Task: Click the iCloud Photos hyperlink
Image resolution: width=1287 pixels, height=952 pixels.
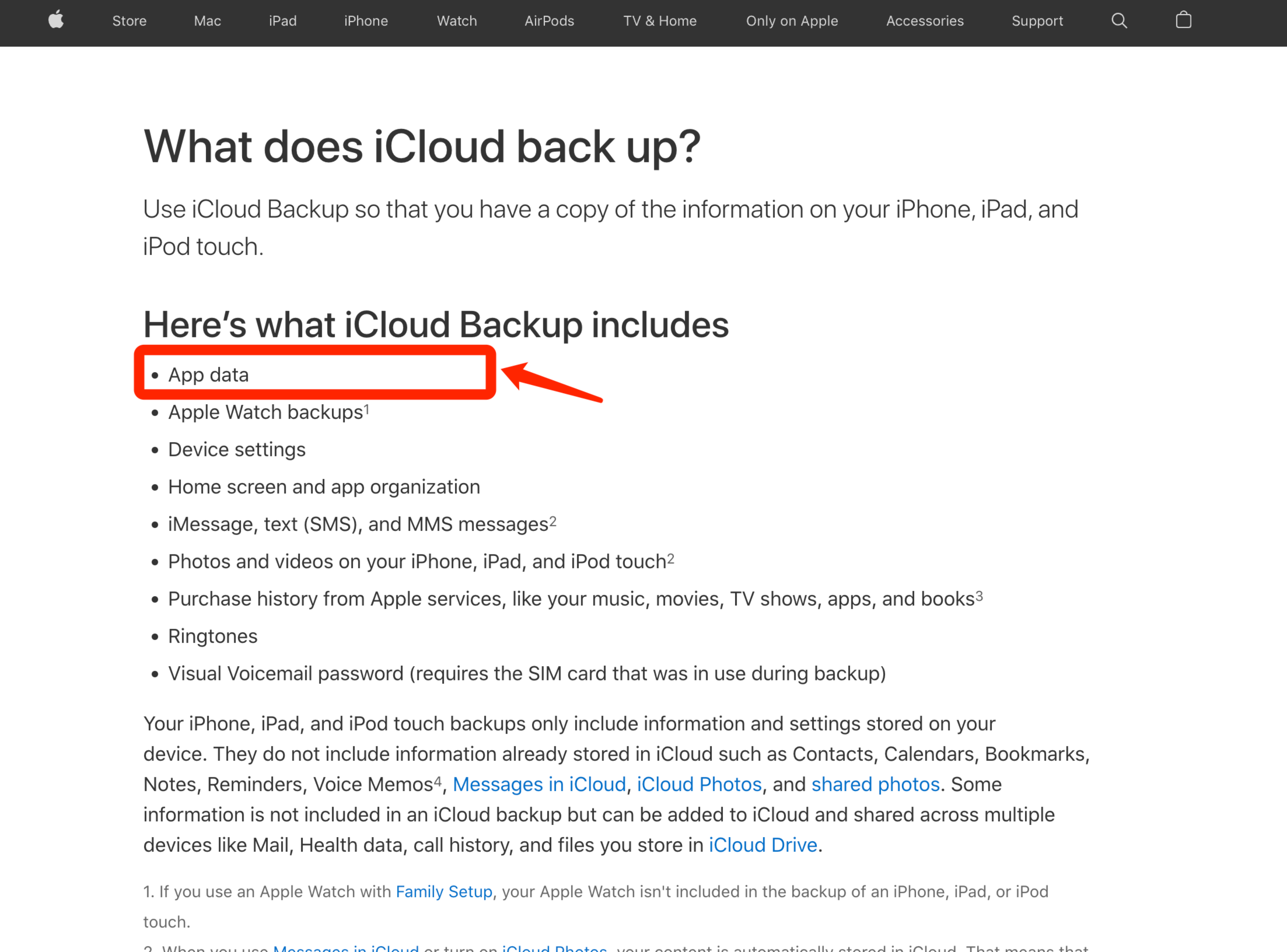Action: (698, 784)
